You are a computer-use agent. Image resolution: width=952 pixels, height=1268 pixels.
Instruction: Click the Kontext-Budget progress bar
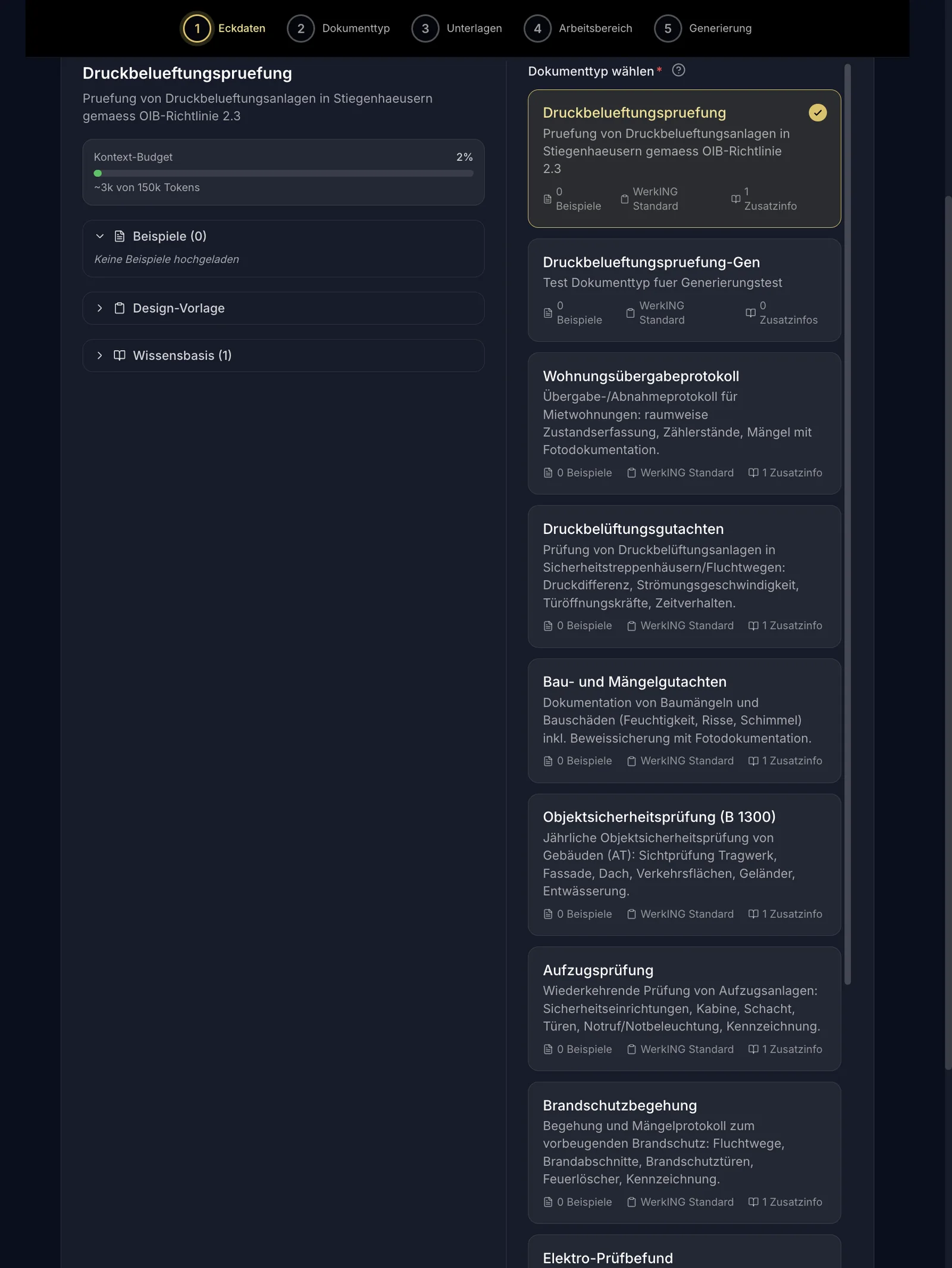(283, 173)
